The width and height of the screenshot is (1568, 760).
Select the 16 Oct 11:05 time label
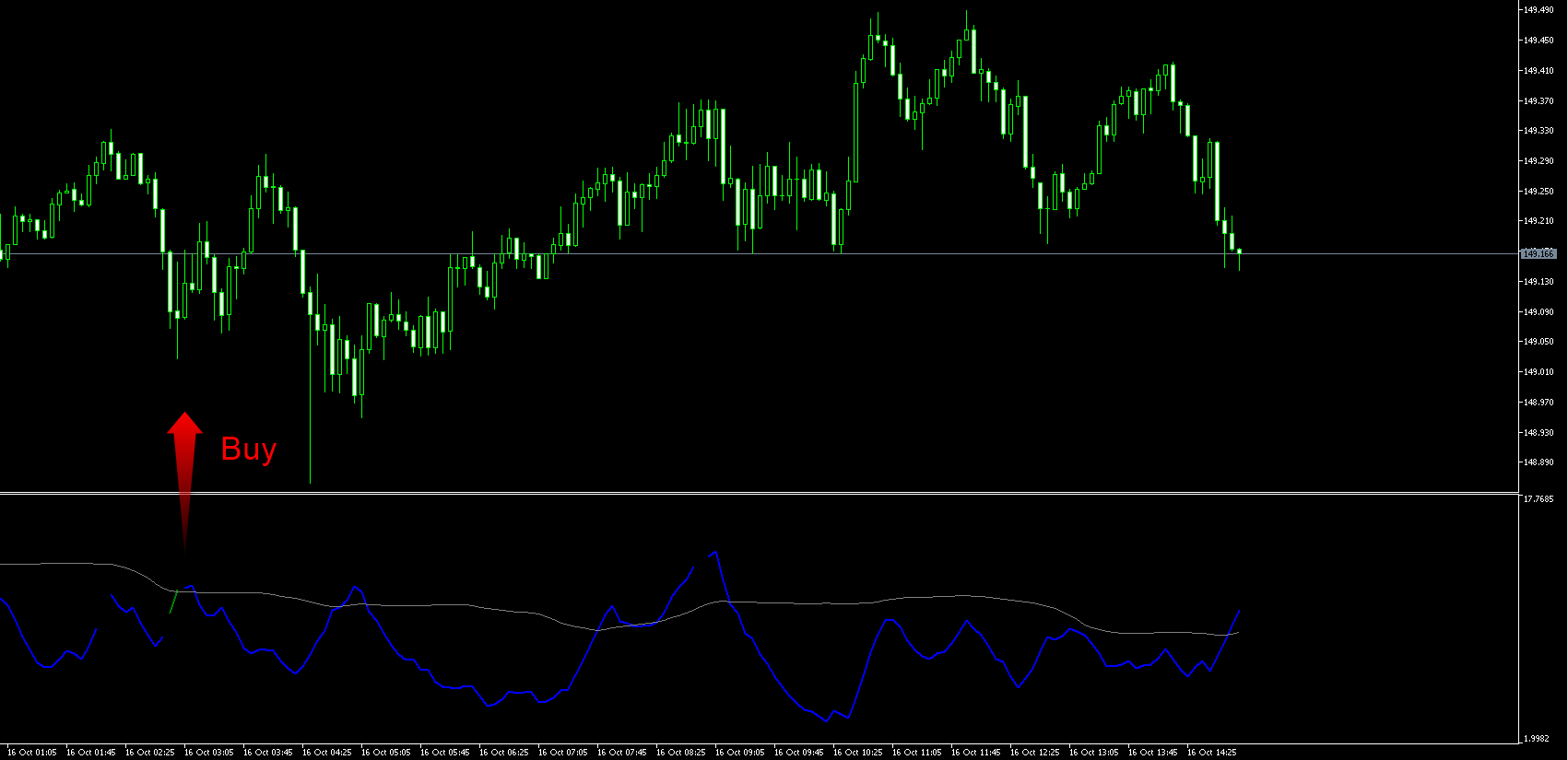click(916, 753)
